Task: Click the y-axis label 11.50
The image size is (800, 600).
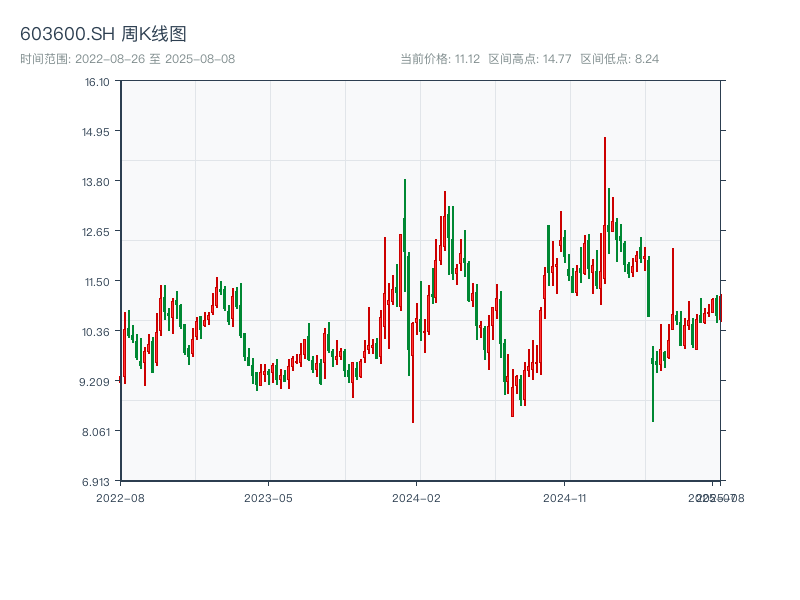Action: pos(97,282)
